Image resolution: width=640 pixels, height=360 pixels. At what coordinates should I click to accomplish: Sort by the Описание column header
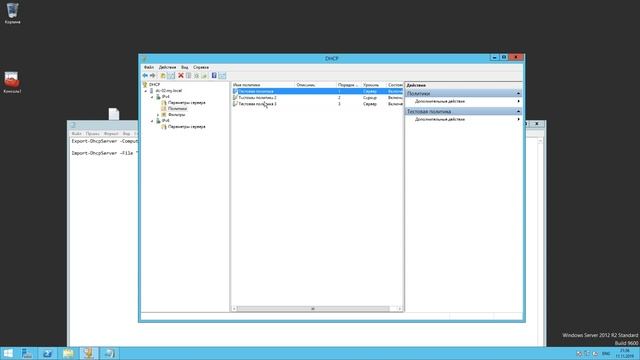click(x=316, y=85)
